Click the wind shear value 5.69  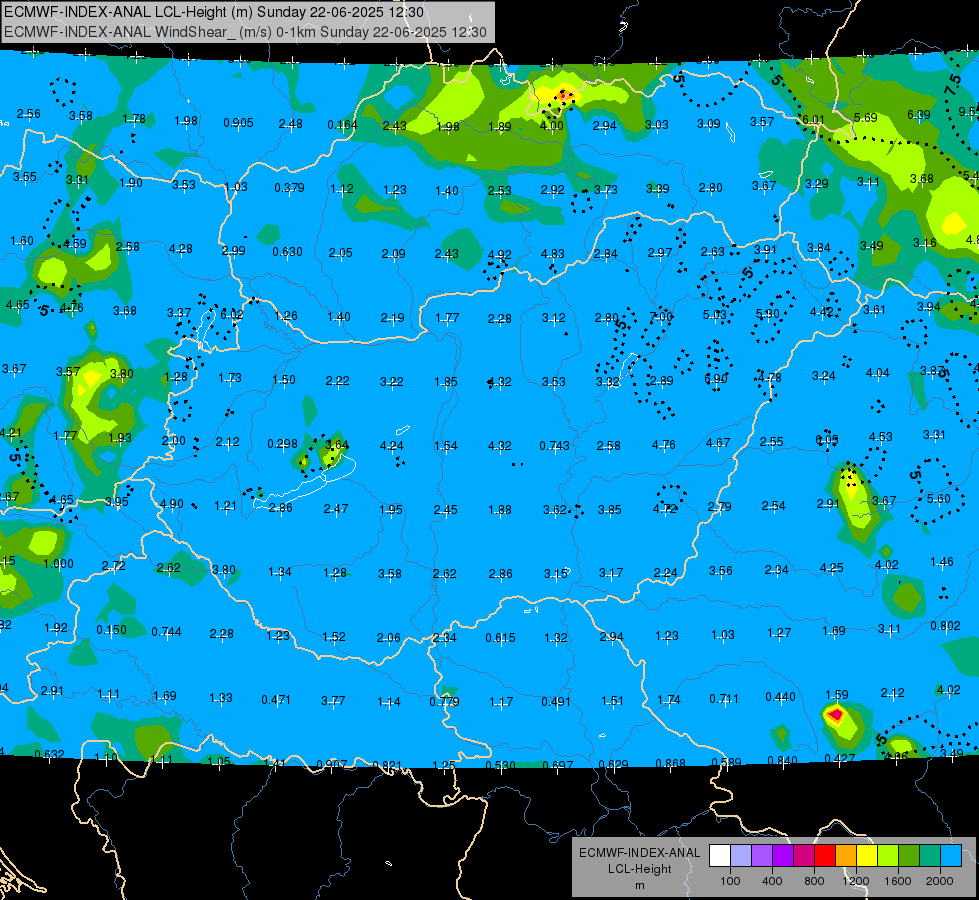[x=865, y=117]
